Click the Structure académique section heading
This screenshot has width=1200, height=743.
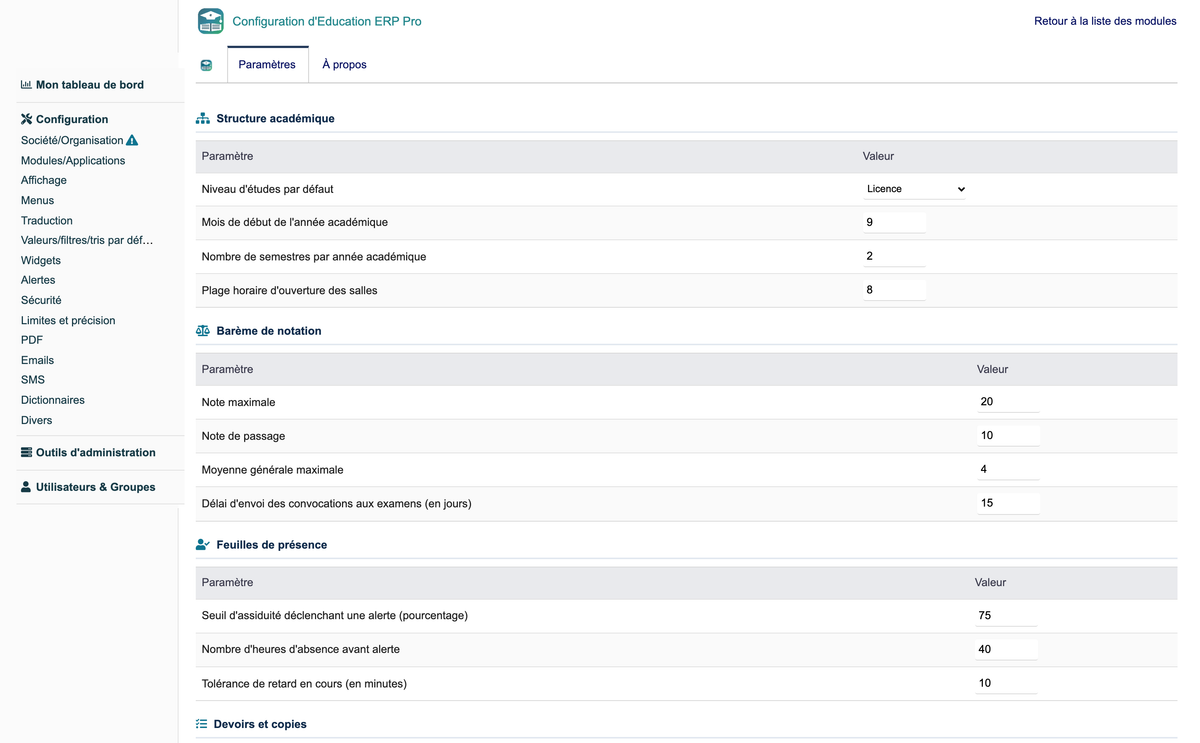point(275,118)
